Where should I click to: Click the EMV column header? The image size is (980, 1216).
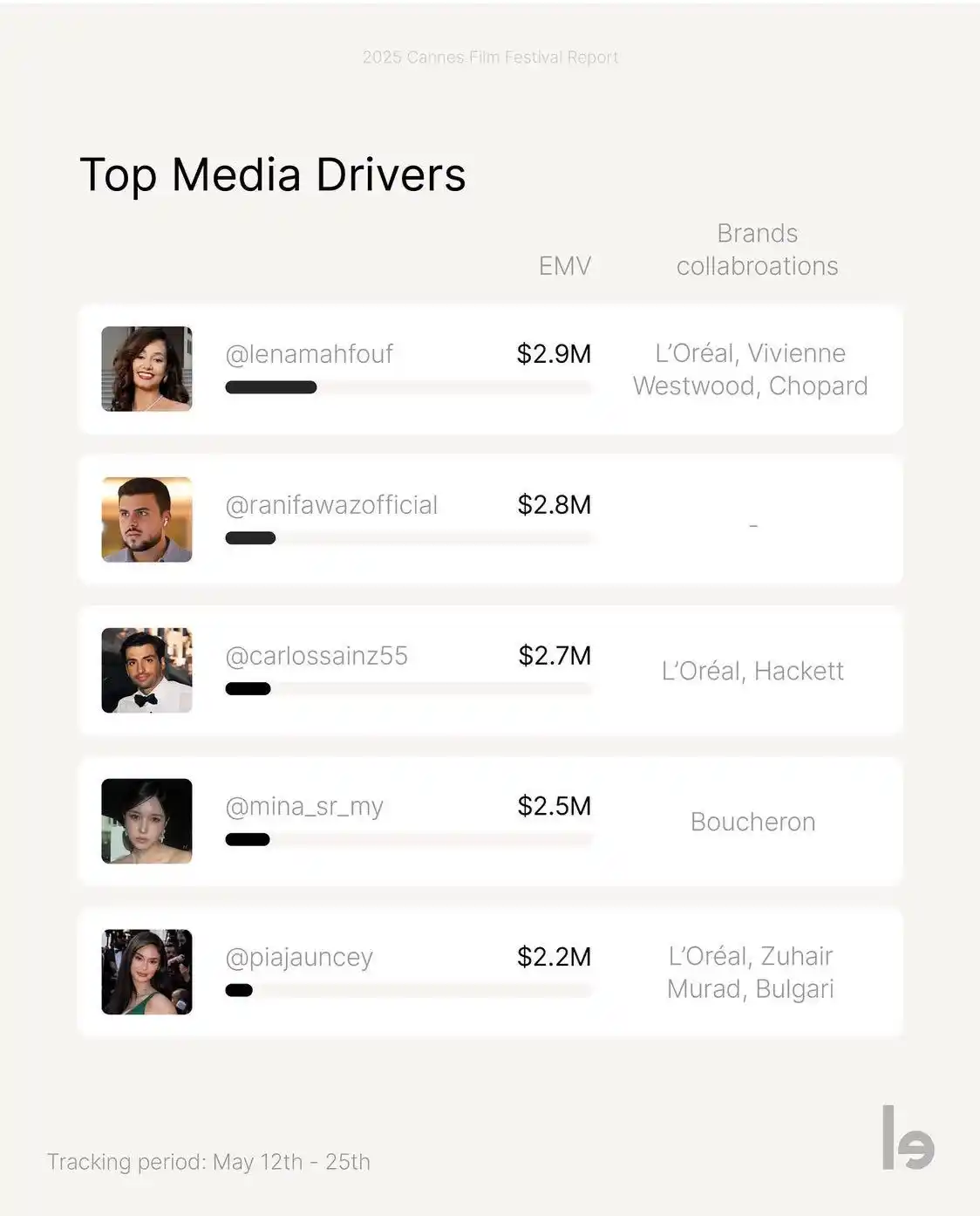pyautogui.click(x=565, y=266)
